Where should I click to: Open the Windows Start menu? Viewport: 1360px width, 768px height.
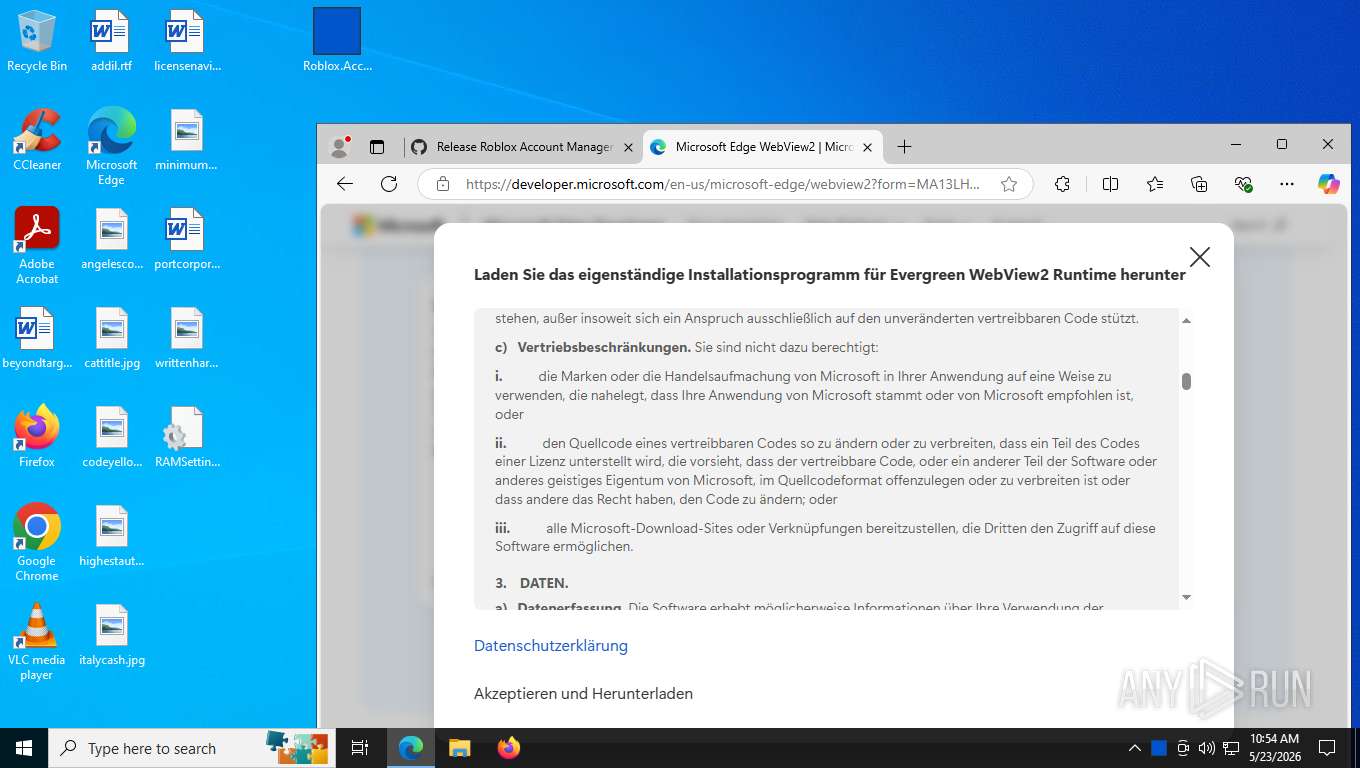click(23, 748)
